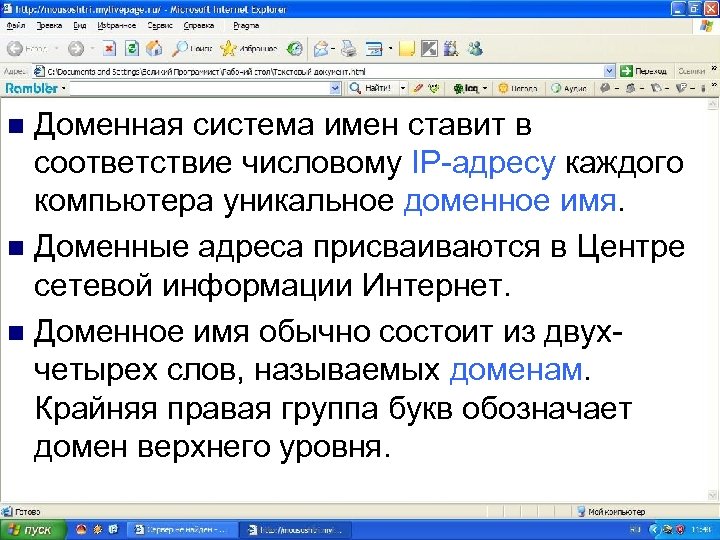
Task: Expand the address bar dropdown arrow
Action: 609,71
